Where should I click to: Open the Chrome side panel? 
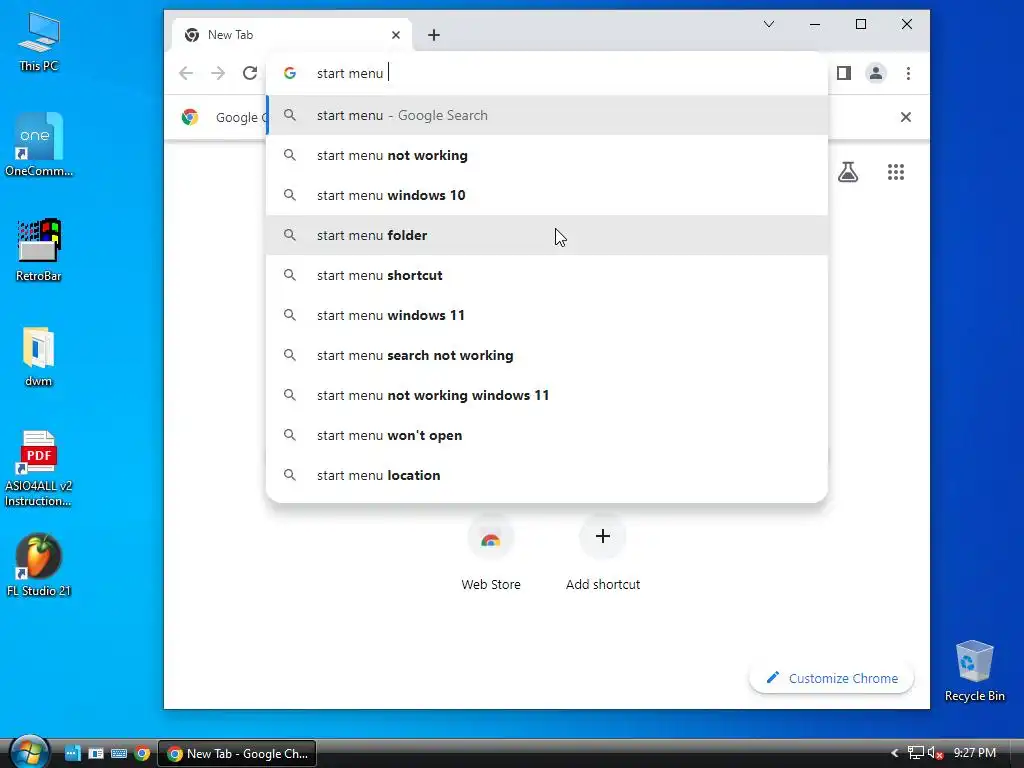(844, 73)
